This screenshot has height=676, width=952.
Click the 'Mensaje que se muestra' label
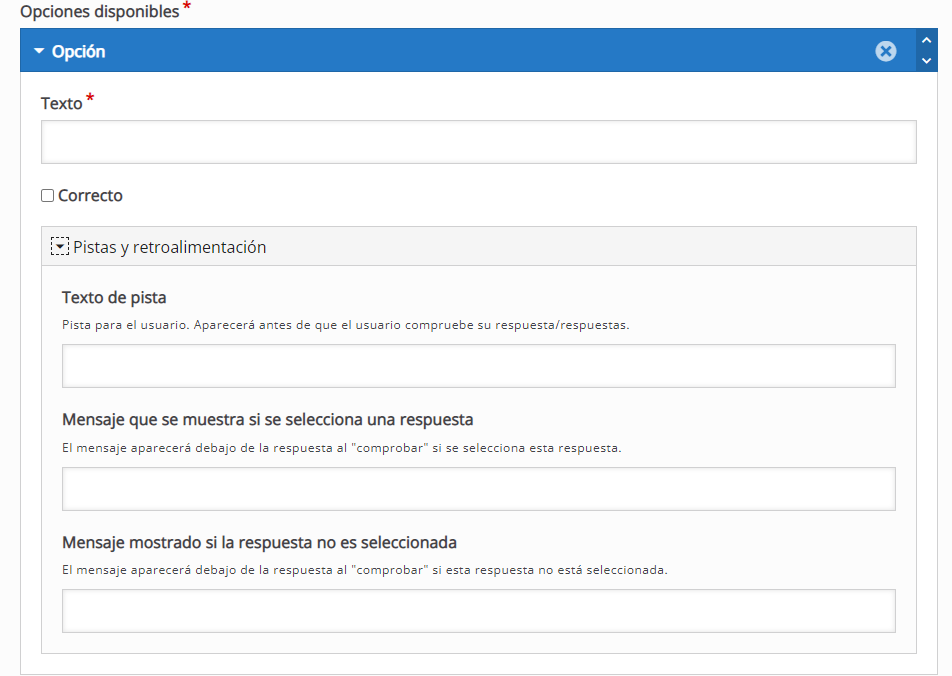pos(267,419)
